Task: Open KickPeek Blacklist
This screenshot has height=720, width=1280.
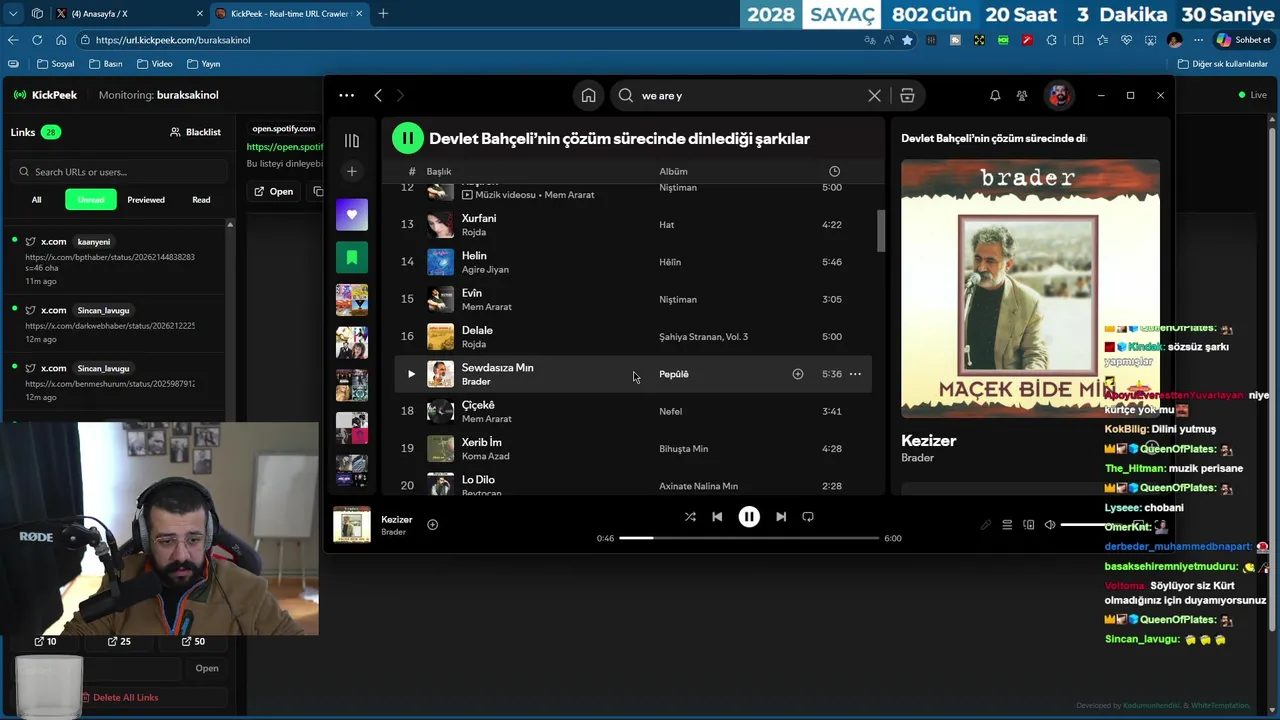Action: [x=195, y=132]
